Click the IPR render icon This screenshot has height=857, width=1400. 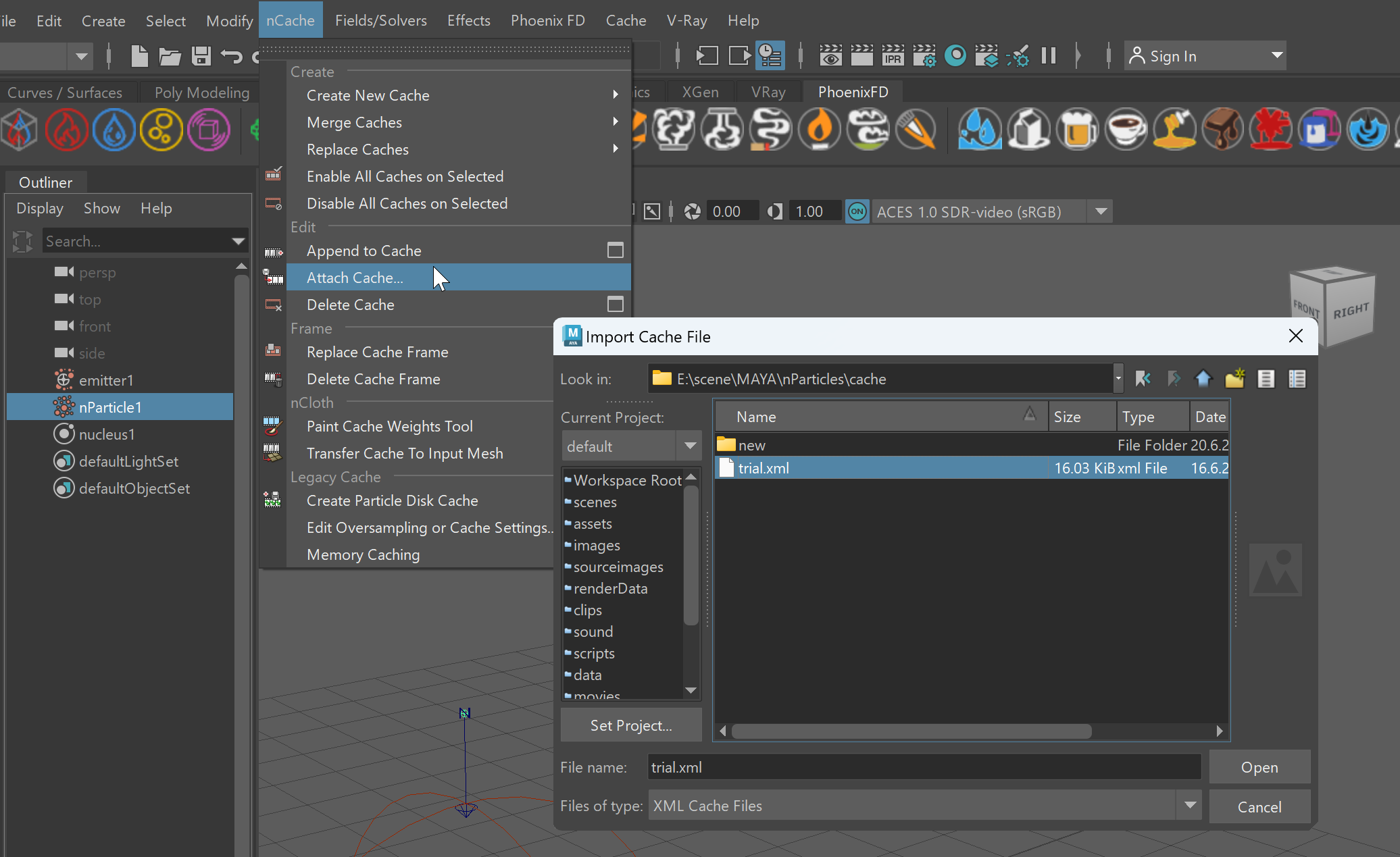pos(893,56)
